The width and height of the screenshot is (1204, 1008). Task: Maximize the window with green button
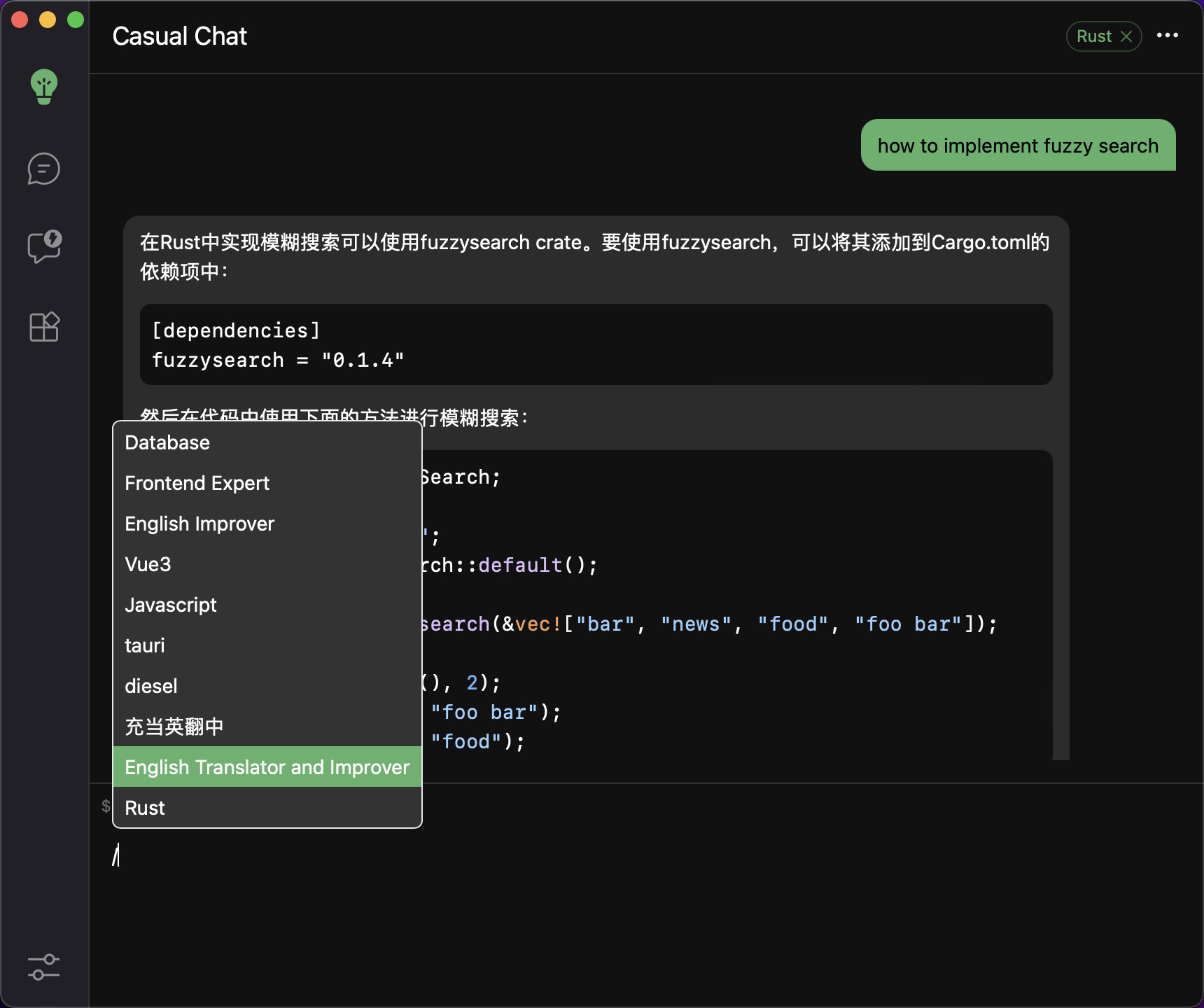pyautogui.click(x=76, y=20)
